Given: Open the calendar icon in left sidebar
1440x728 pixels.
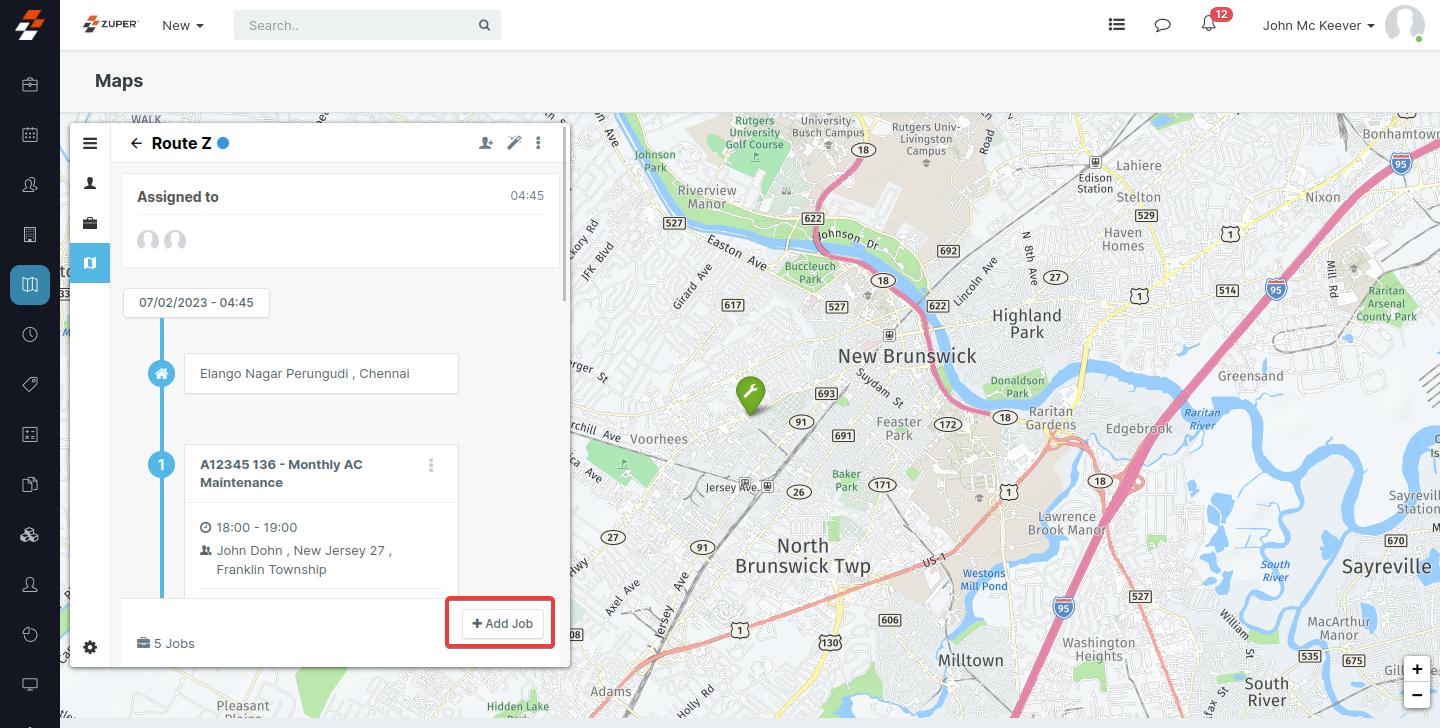Looking at the screenshot, I should coord(30,134).
